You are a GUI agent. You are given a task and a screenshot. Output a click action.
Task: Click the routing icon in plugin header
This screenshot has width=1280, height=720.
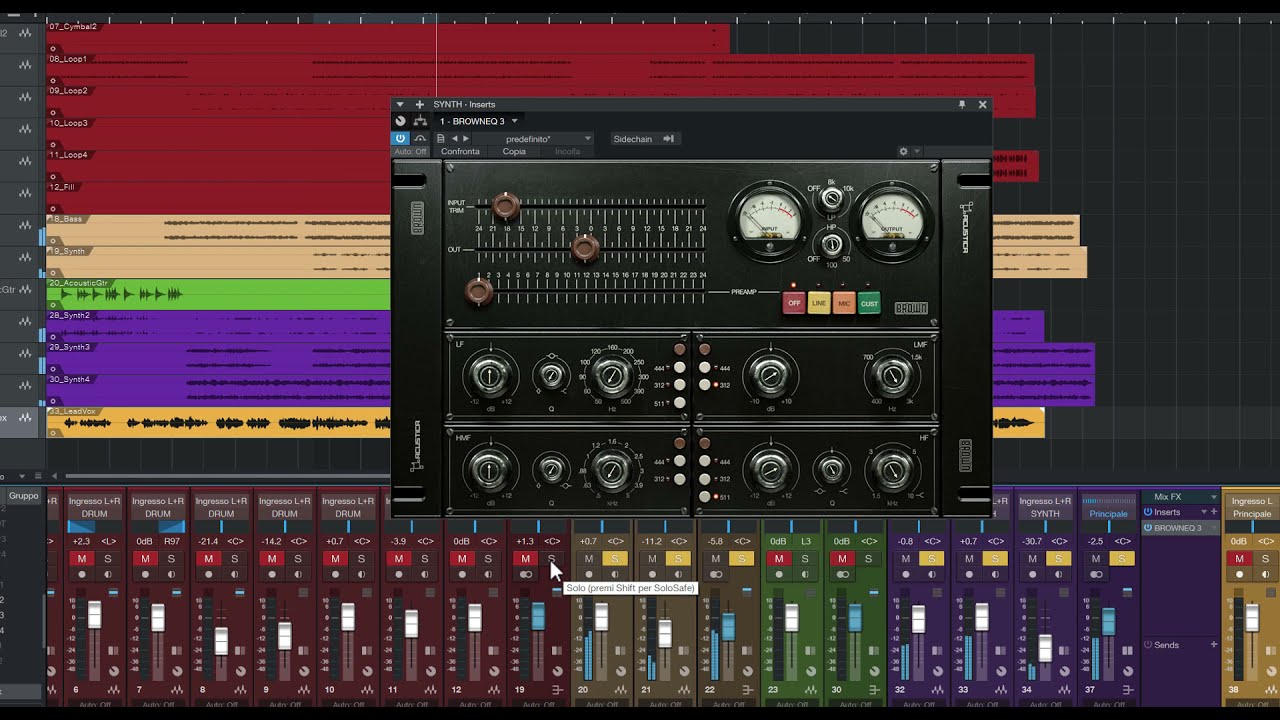click(x=420, y=121)
